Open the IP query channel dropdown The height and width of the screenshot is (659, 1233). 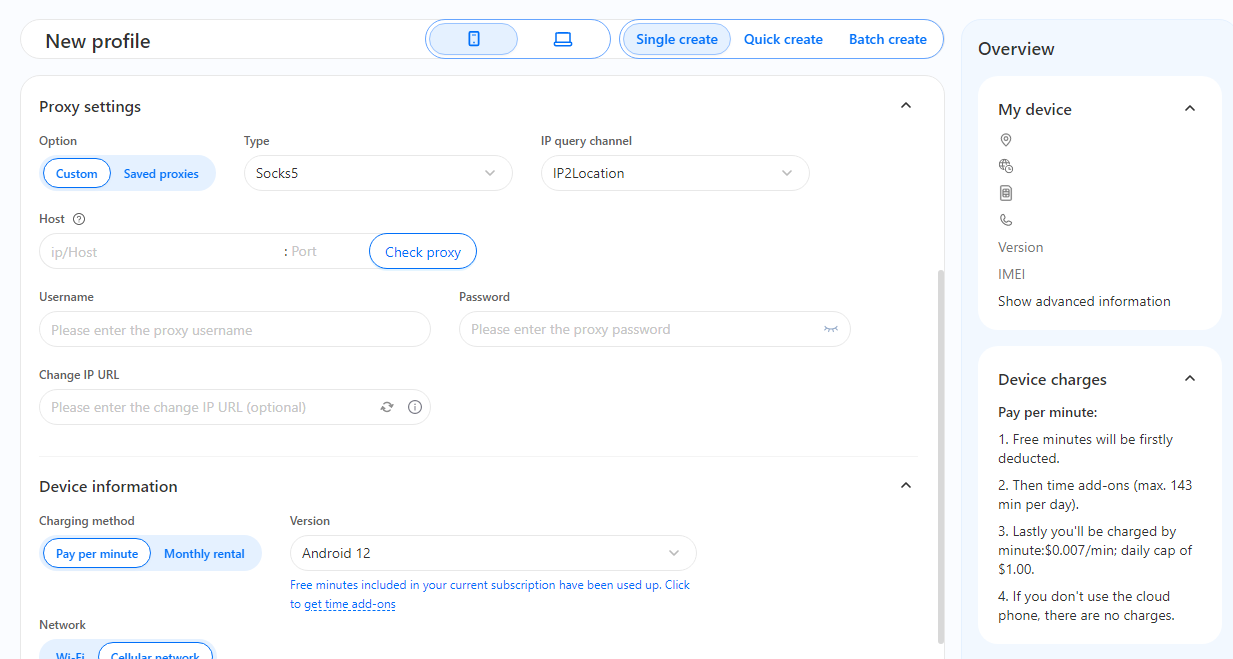point(675,173)
